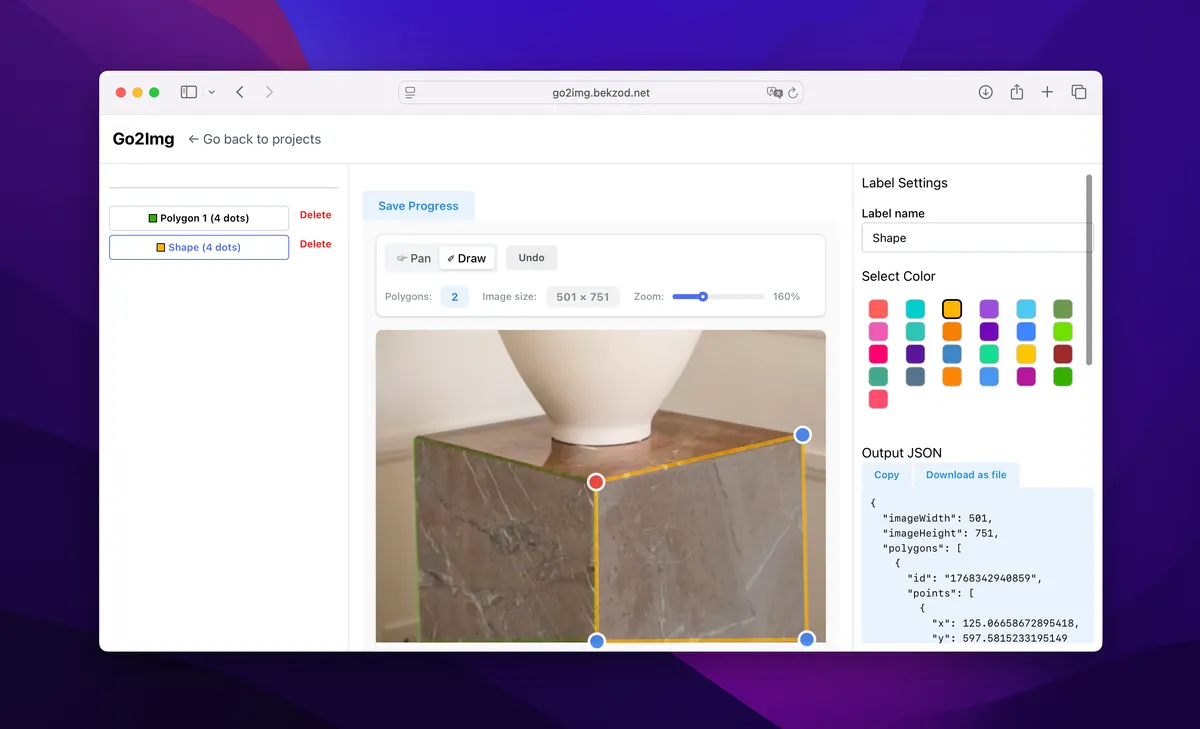Click the Select Color heading

(899, 276)
